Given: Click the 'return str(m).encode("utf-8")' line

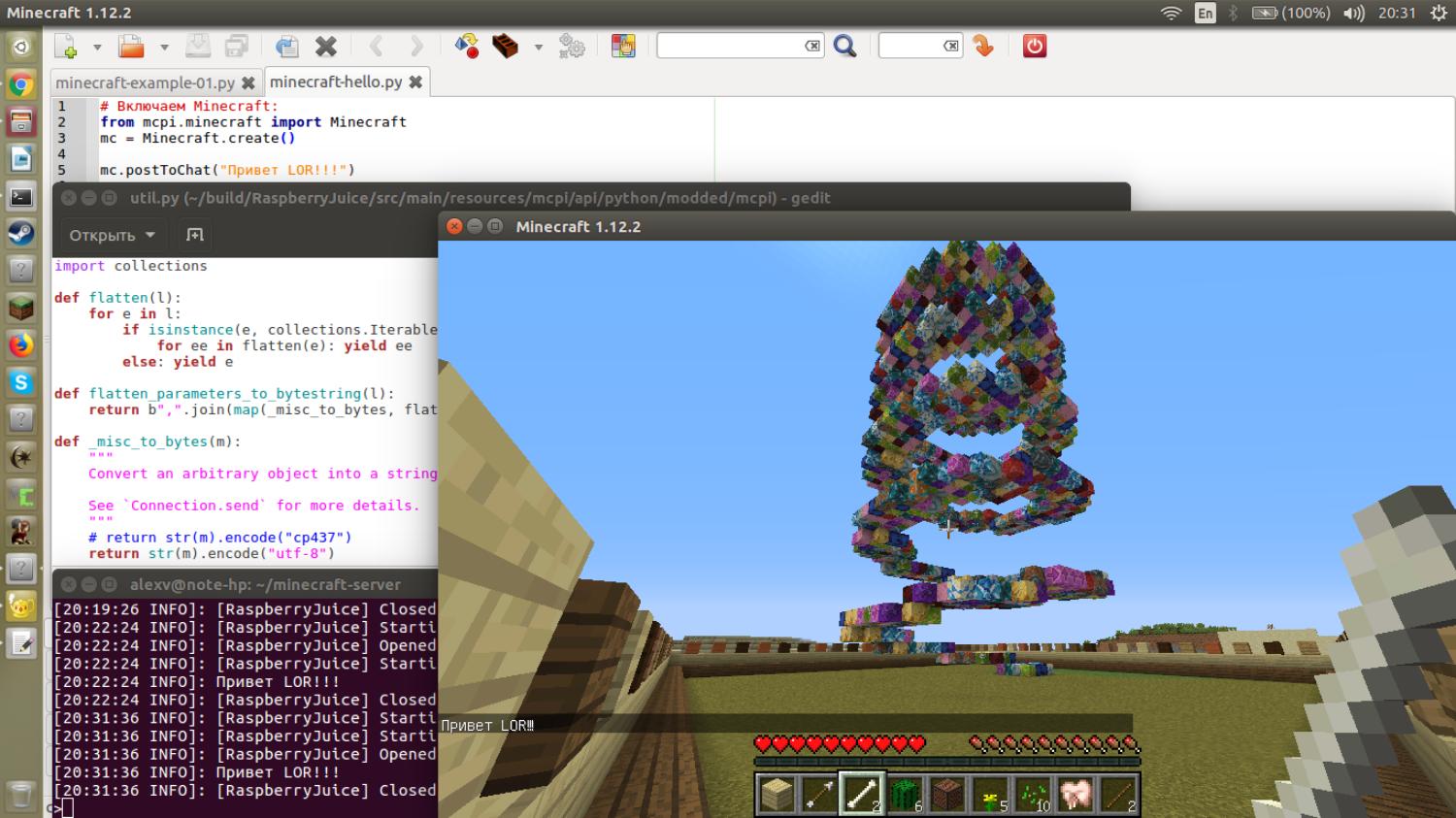Looking at the screenshot, I should point(212,553).
